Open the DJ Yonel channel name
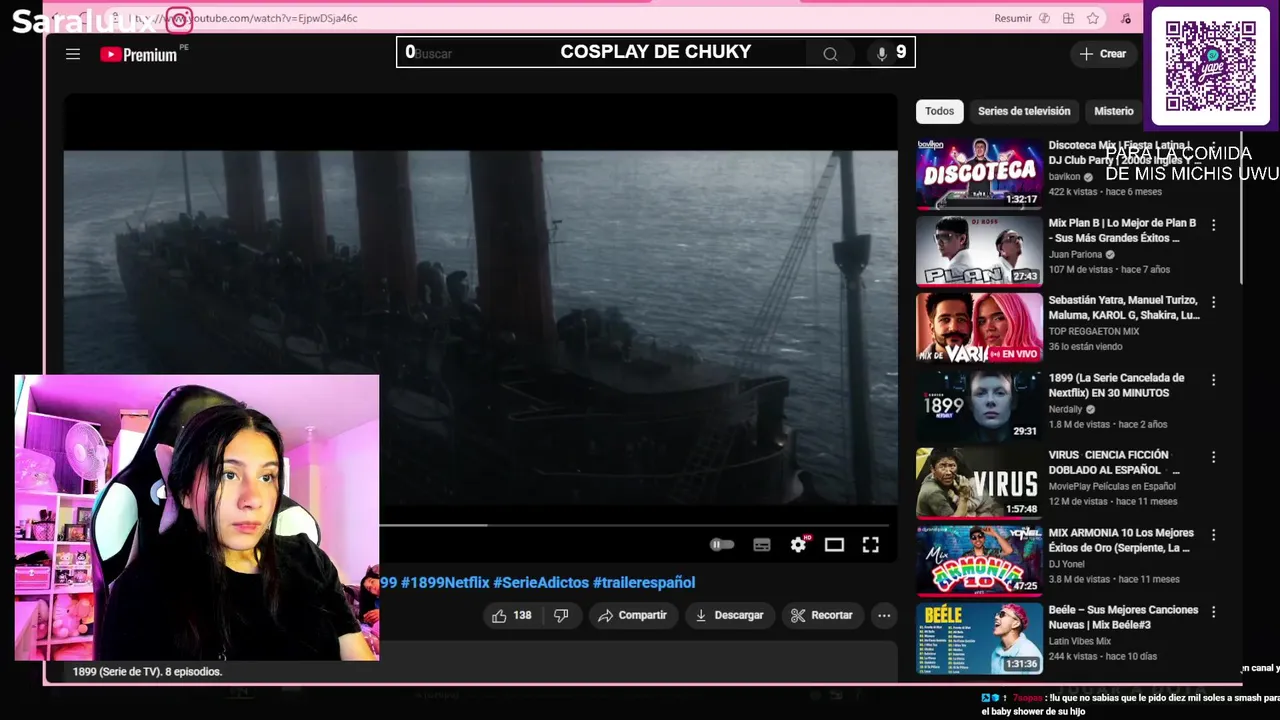 click(x=1066, y=564)
